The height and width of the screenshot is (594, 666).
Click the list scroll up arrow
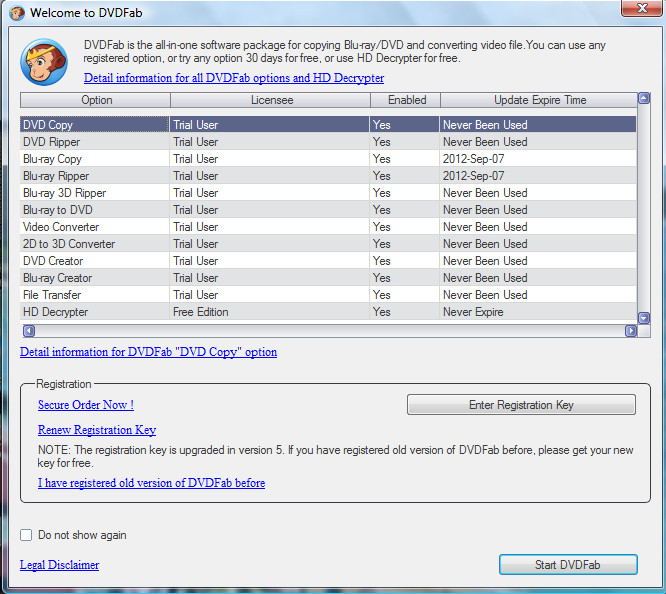[x=644, y=99]
